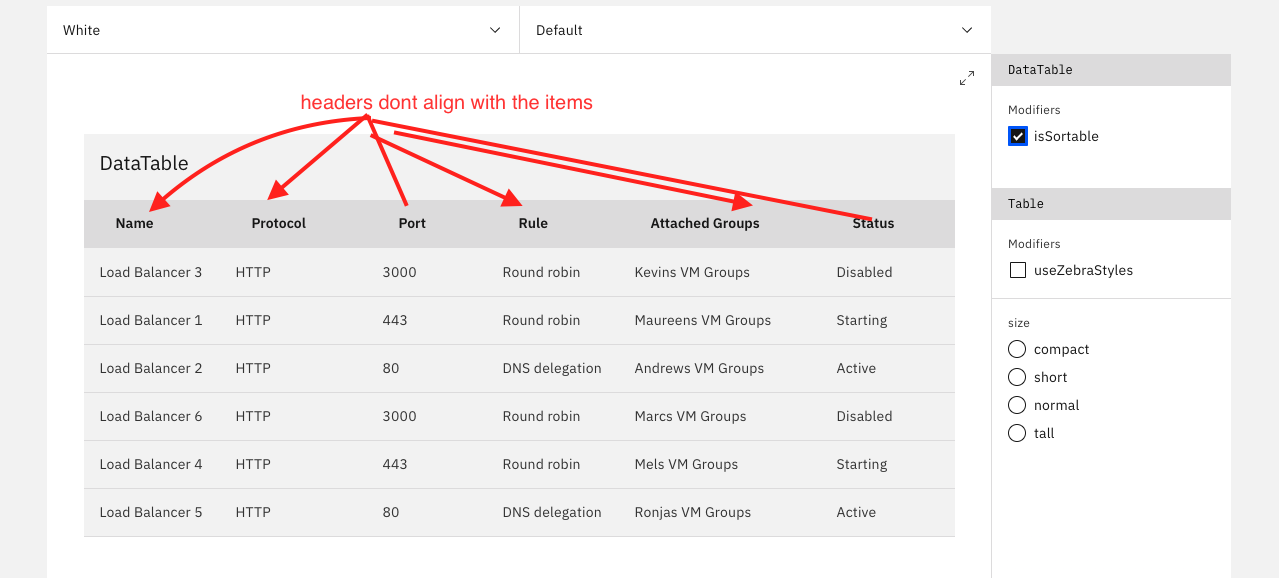The height and width of the screenshot is (578, 1279).
Task: Sort by the Rule column header
Action: (533, 224)
